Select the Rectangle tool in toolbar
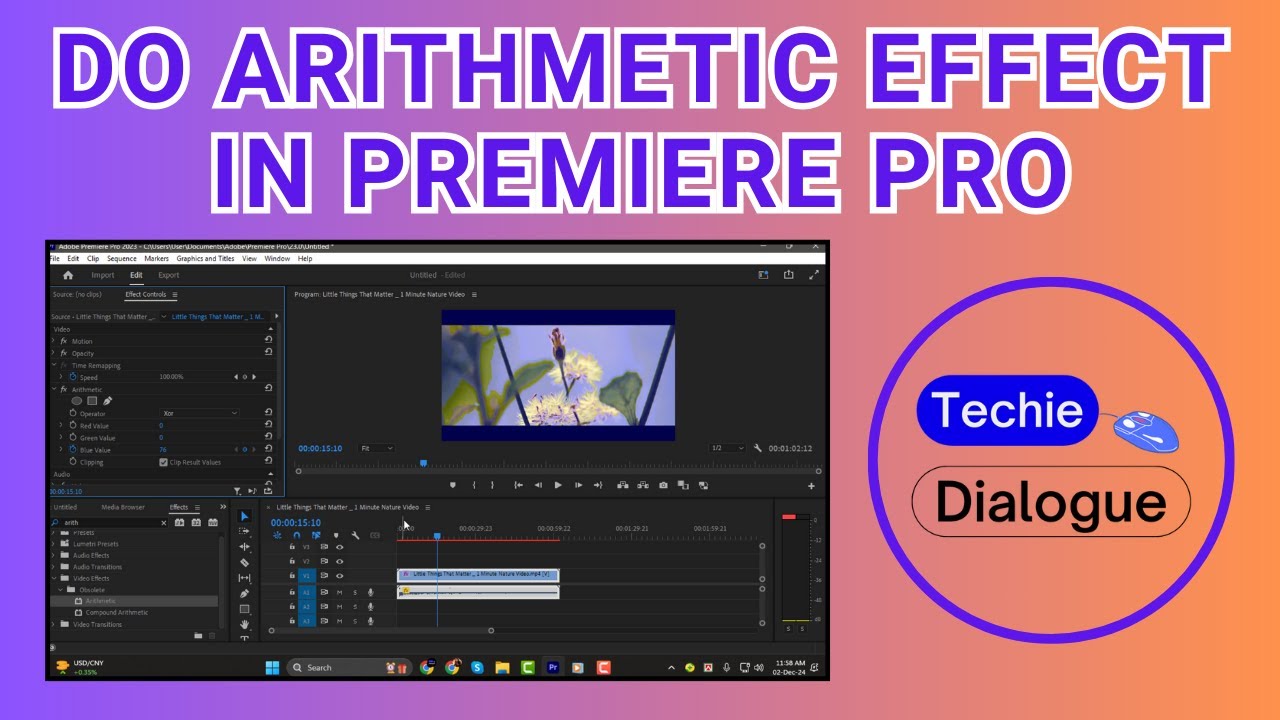 [x=245, y=609]
